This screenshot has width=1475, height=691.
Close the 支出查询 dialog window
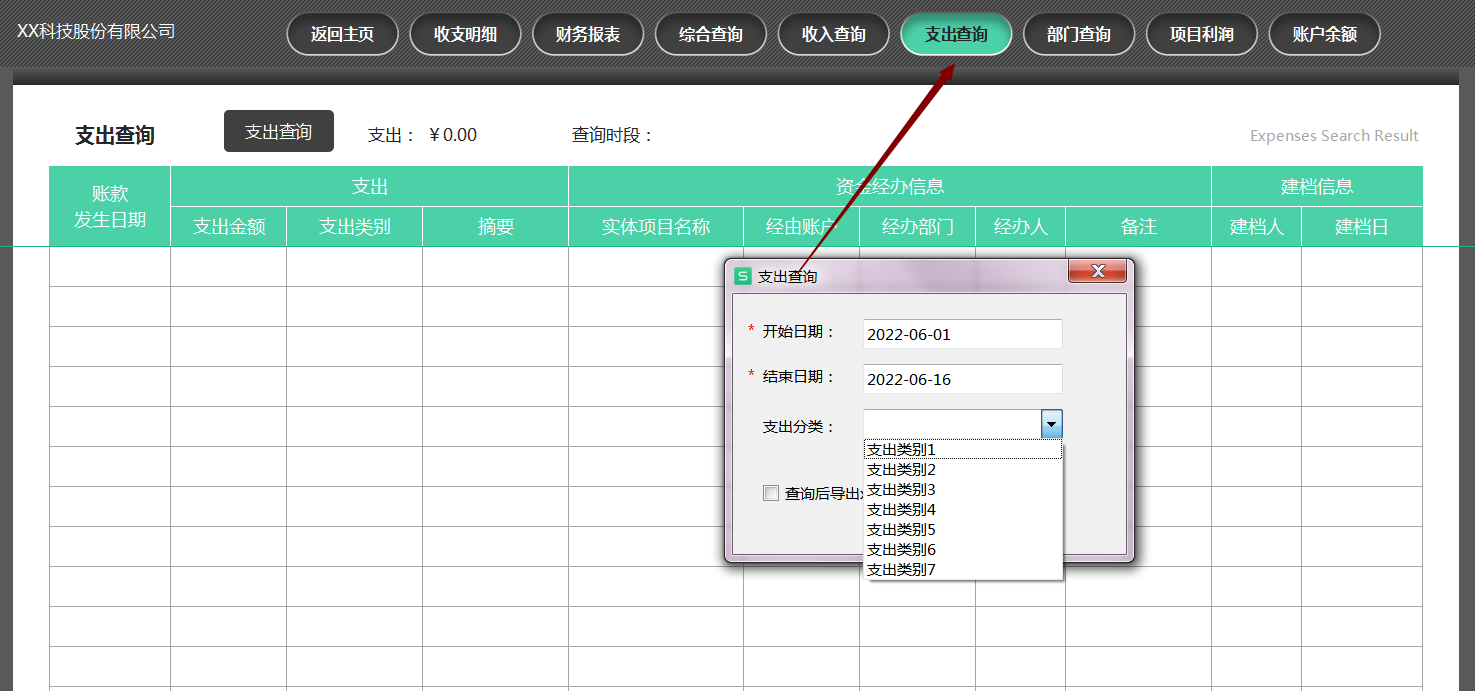[1097, 272]
